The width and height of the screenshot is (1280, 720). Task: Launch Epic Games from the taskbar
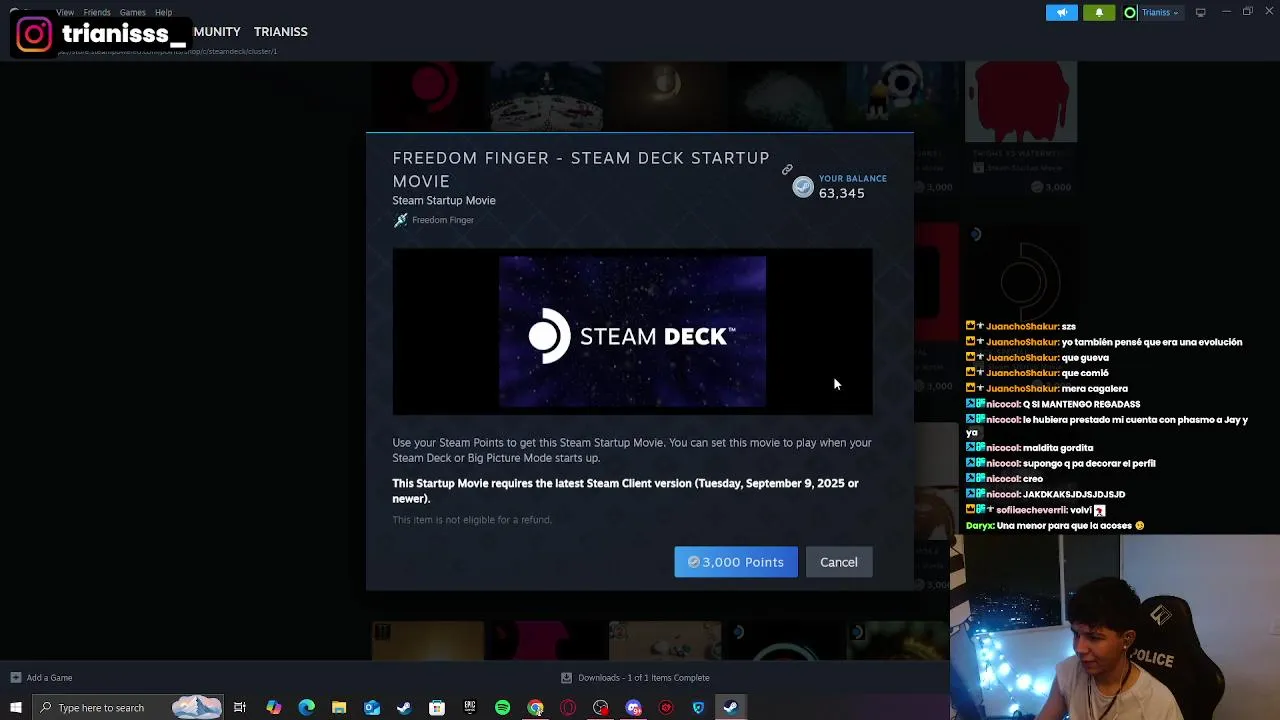pos(469,708)
